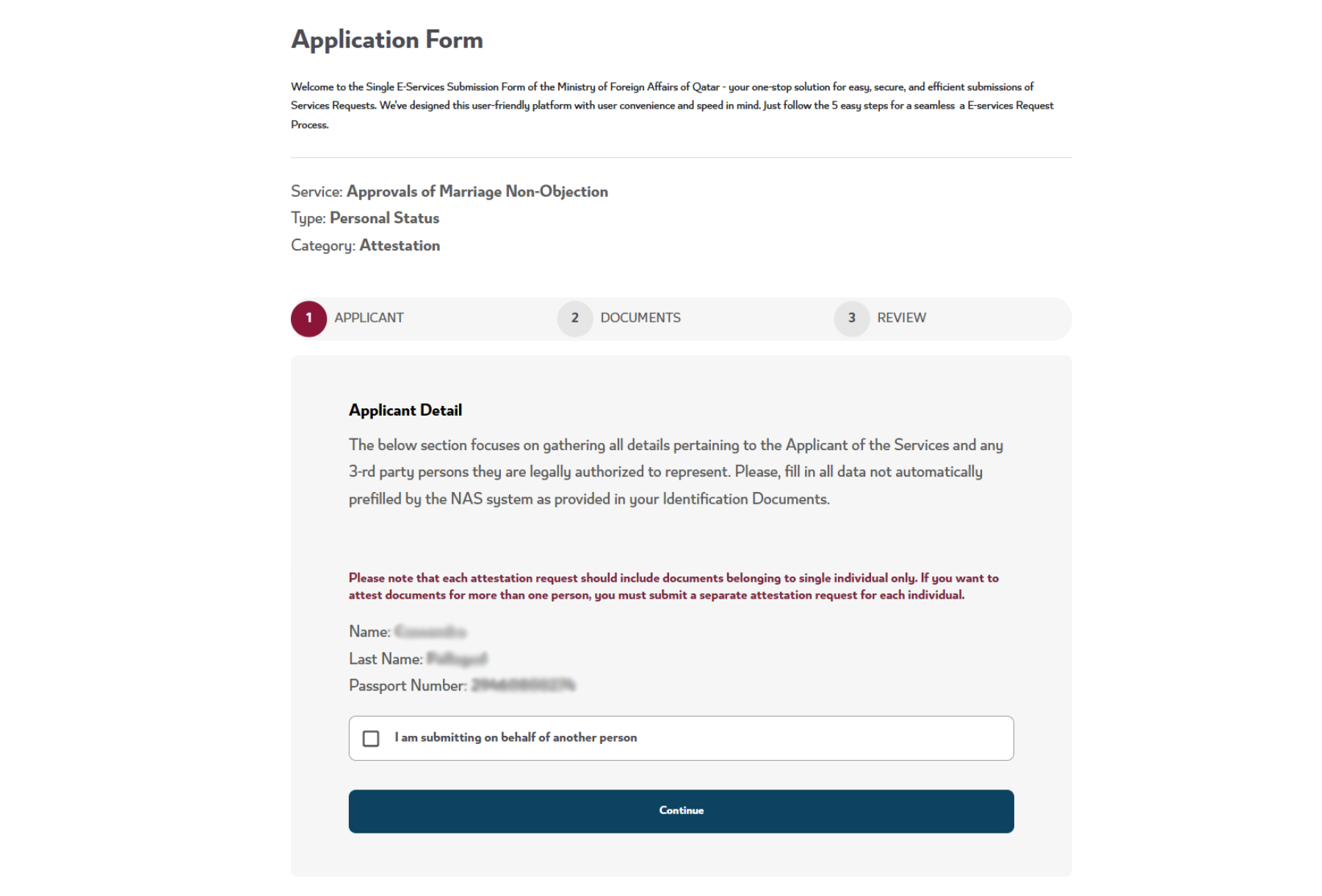Image resolution: width=1322 pixels, height=896 pixels.
Task: Click the Approvals of Marriage Non-Objection service link
Action: pos(476,192)
